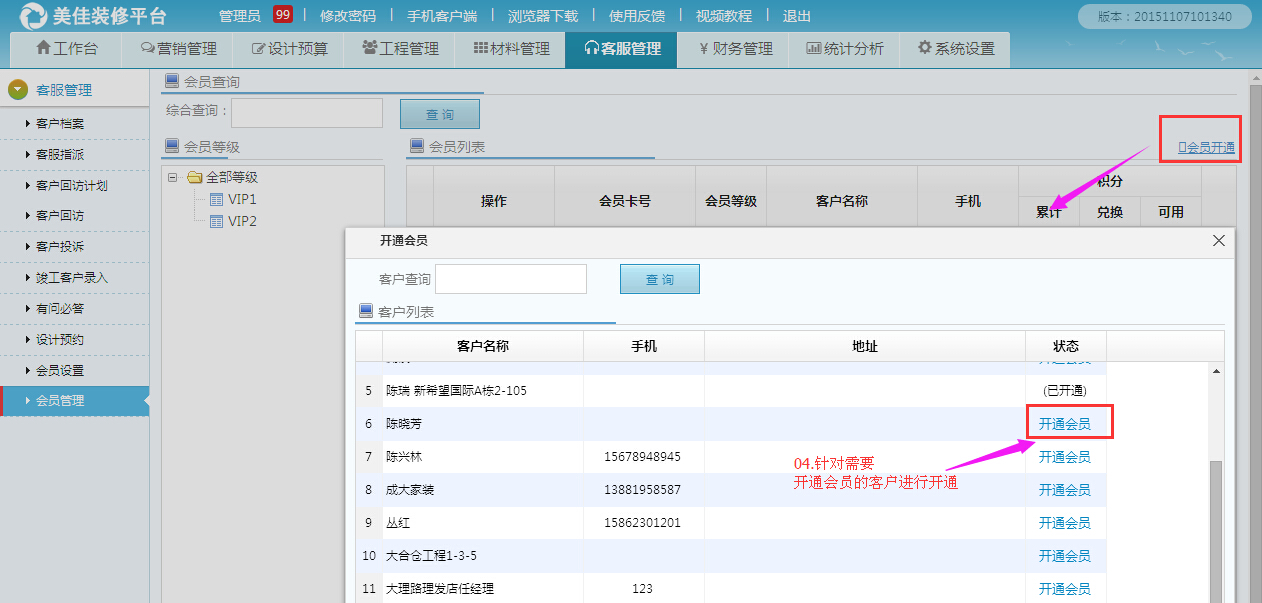Image resolution: width=1262 pixels, height=603 pixels.
Task: Click 开通会员 for 成大家装
Action: point(1064,490)
